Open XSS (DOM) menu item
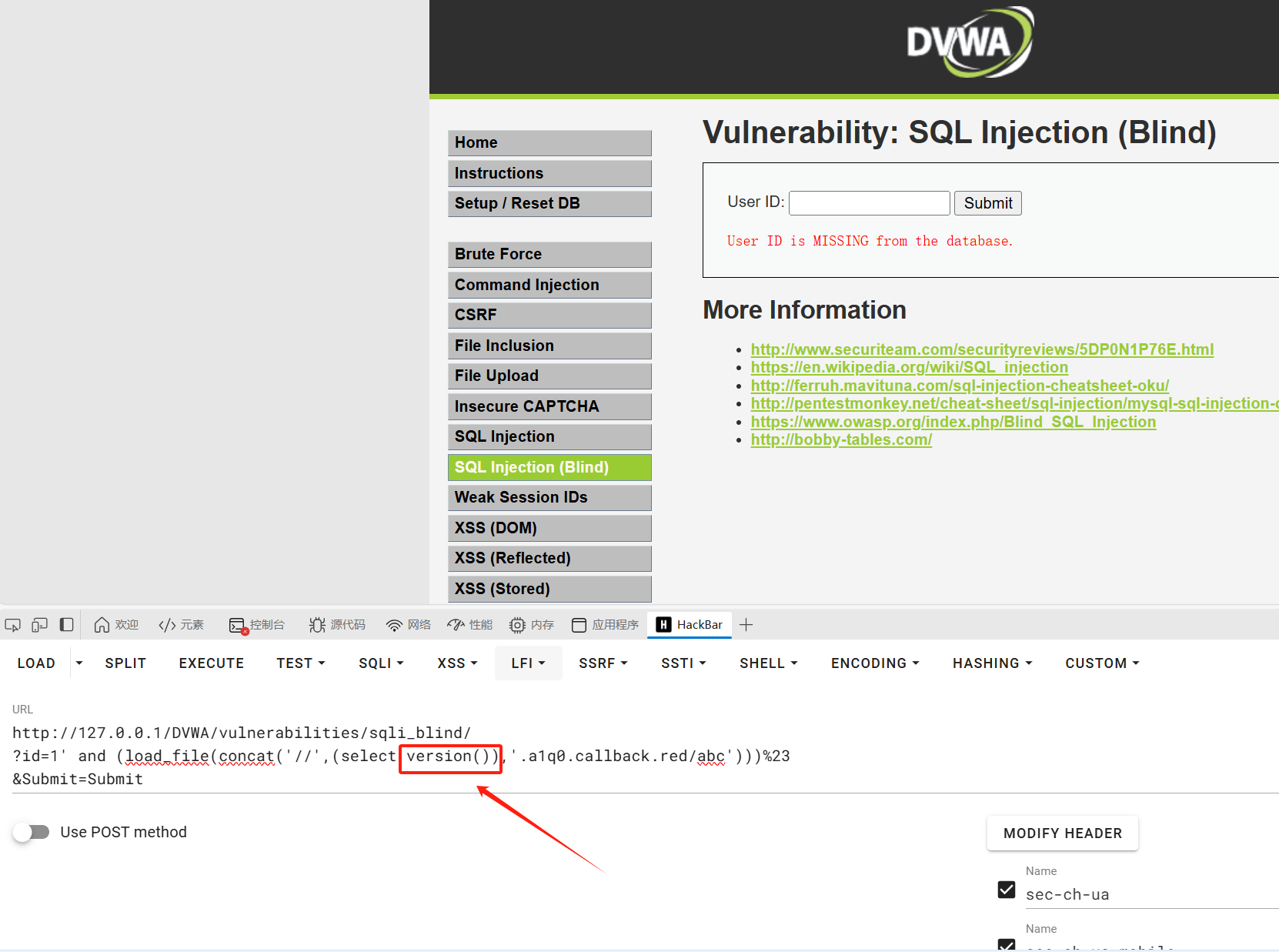Image resolution: width=1279 pixels, height=952 pixels. click(549, 528)
